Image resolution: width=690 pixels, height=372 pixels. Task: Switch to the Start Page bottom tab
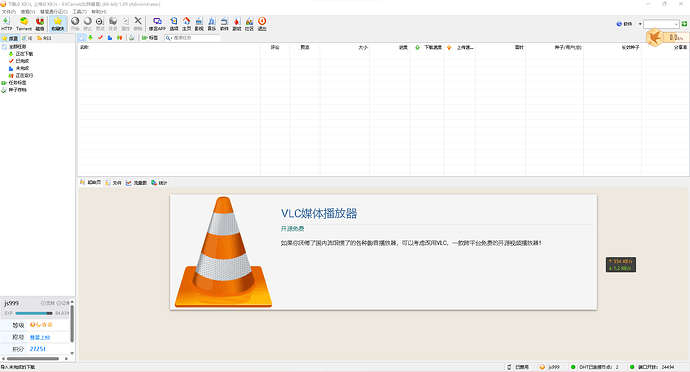click(91, 182)
